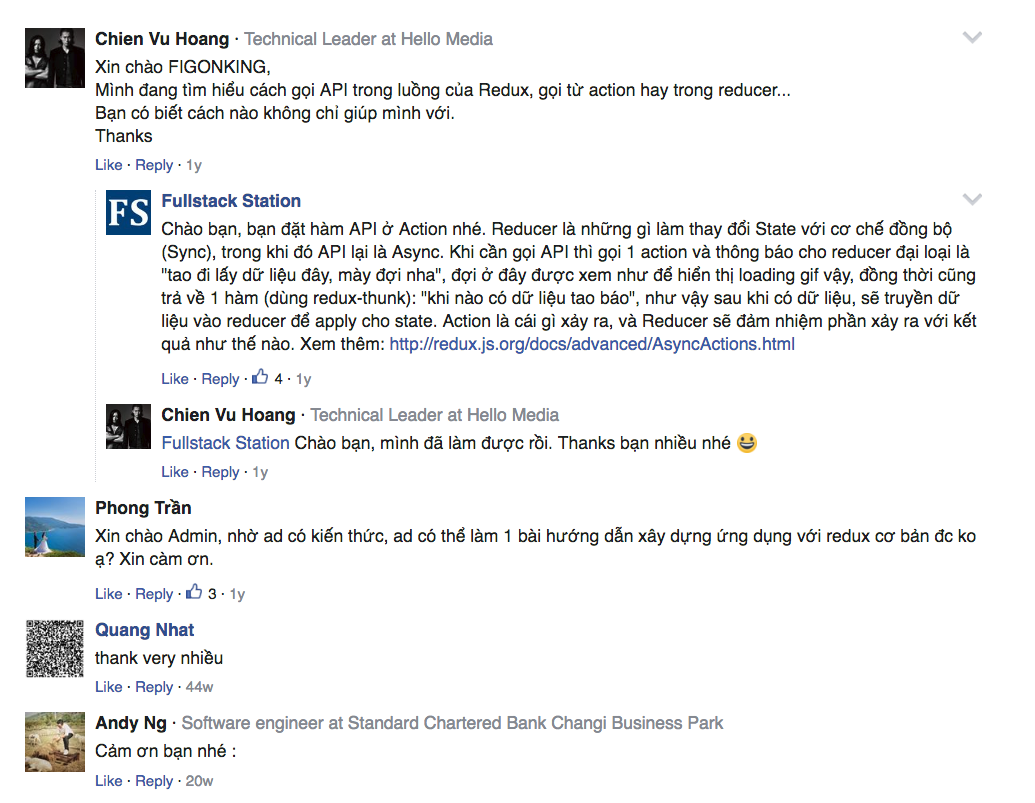Screen dimensions: 1035x803
Task: Expand options chevron on Fullstack Station reply
Action: pyautogui.click(x=972, y=199)
